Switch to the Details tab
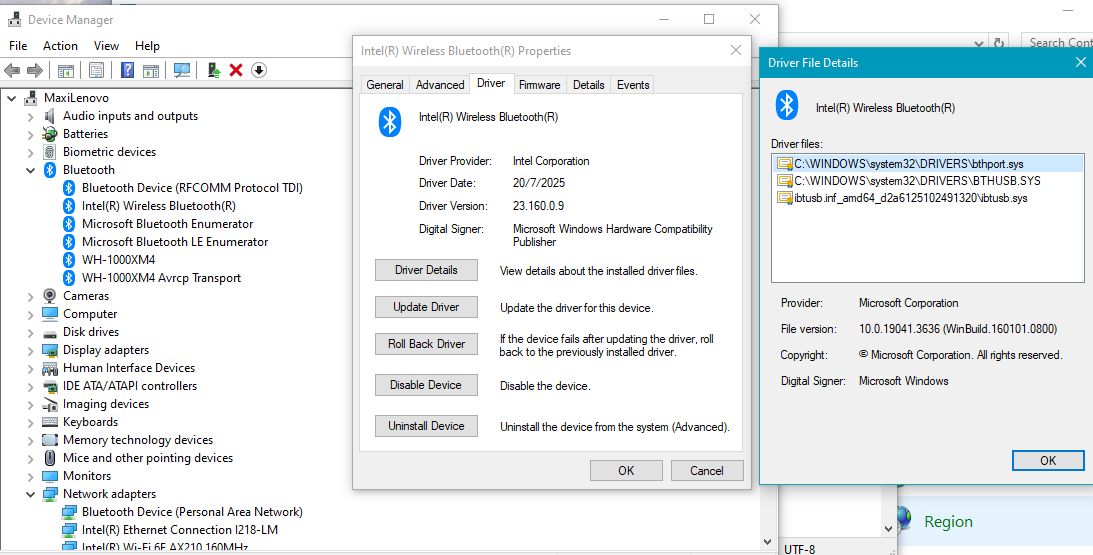The image size is (1093, 555). (588, 84)
